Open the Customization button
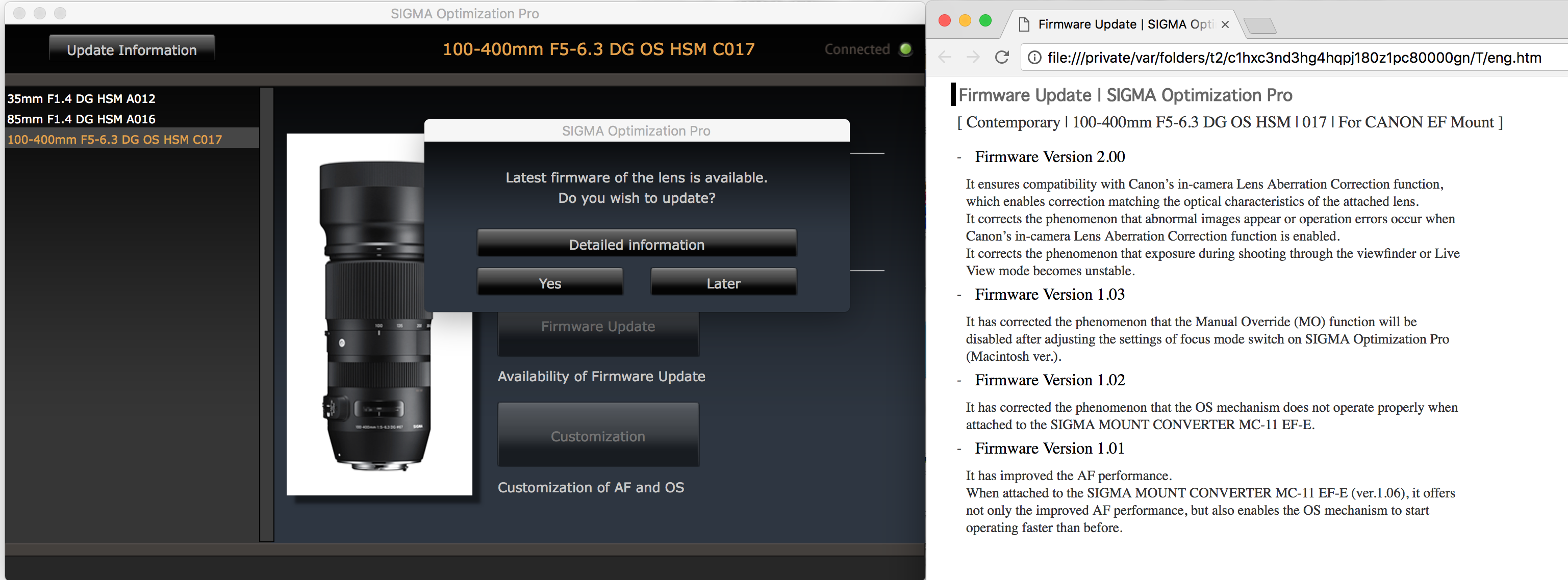Screen dimensions: 1568x580 tap(598, 435)
